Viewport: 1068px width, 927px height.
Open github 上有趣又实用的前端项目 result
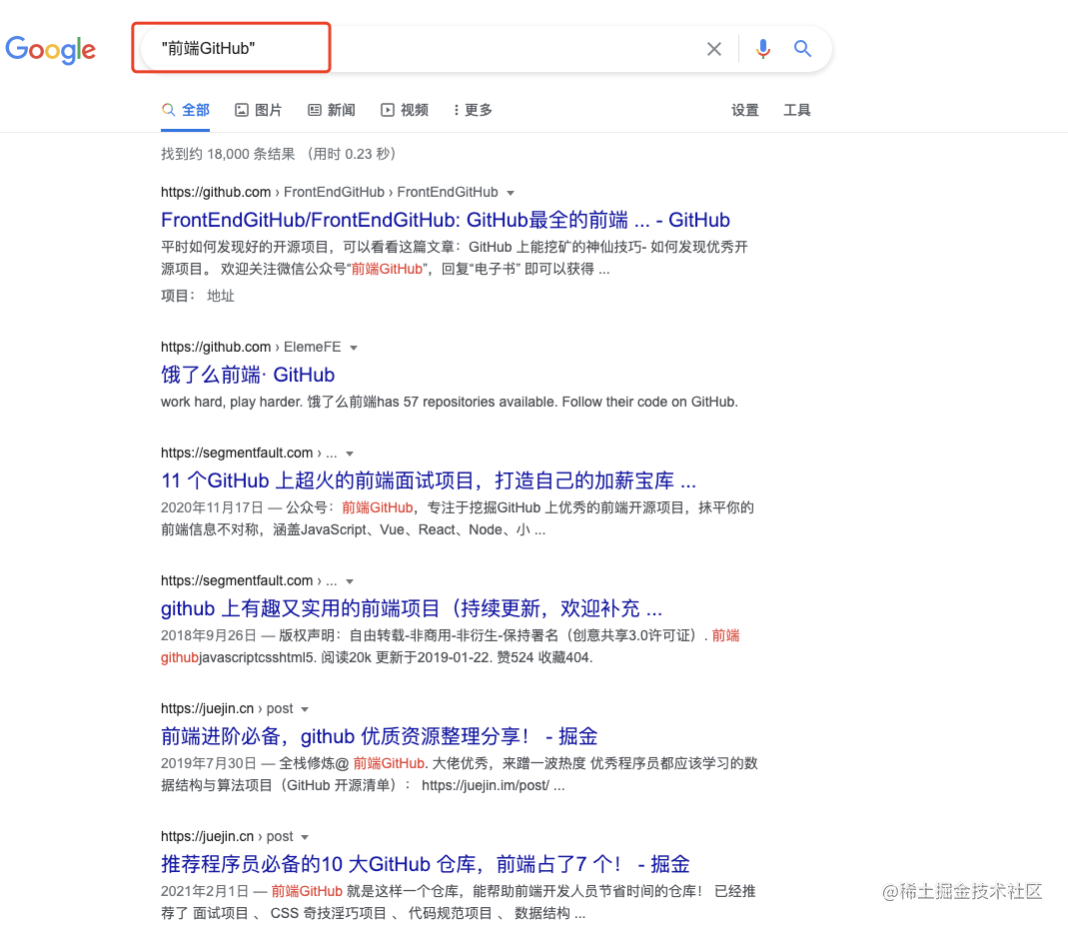[x=411, y=608]
